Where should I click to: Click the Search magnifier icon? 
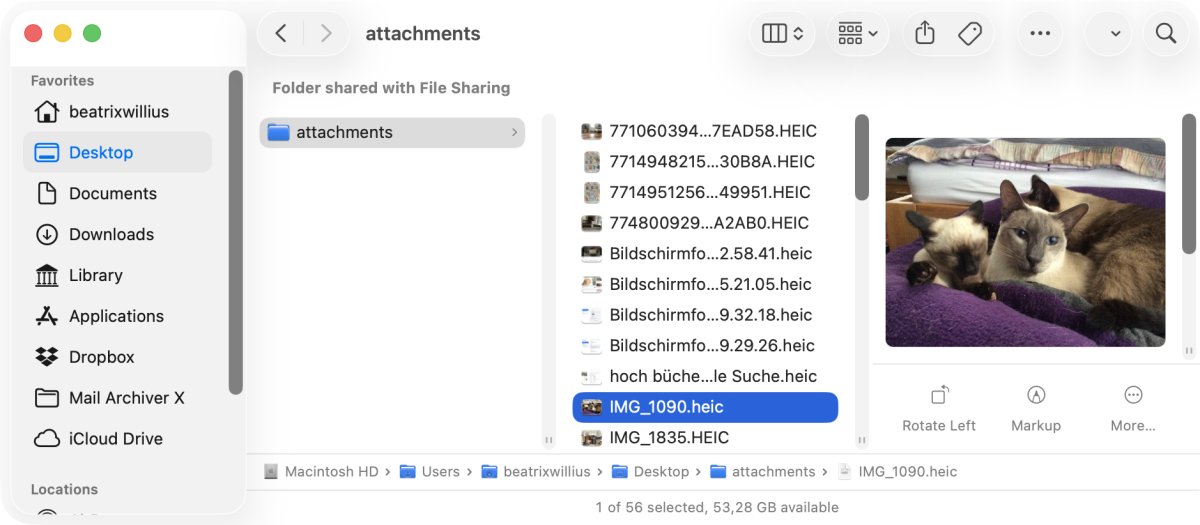[x=1166, y=33]
